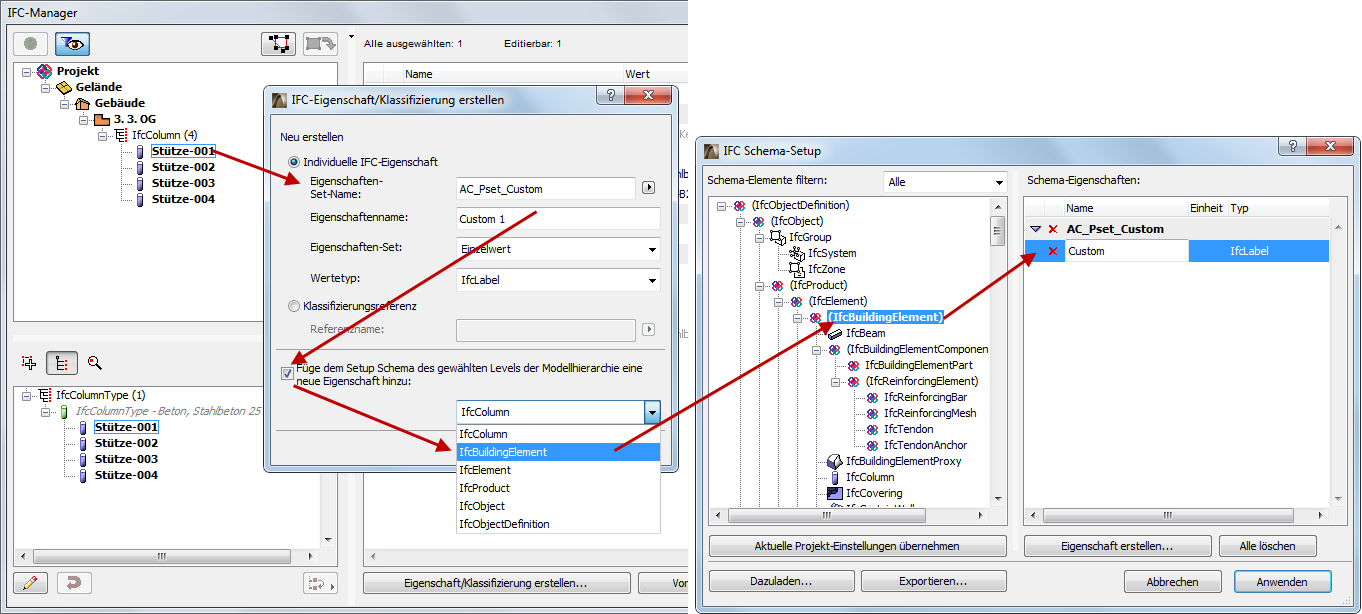
Task: Click the greyed rectangle-with-arrow icon in IFC-Manager
Action: point(320,44)
